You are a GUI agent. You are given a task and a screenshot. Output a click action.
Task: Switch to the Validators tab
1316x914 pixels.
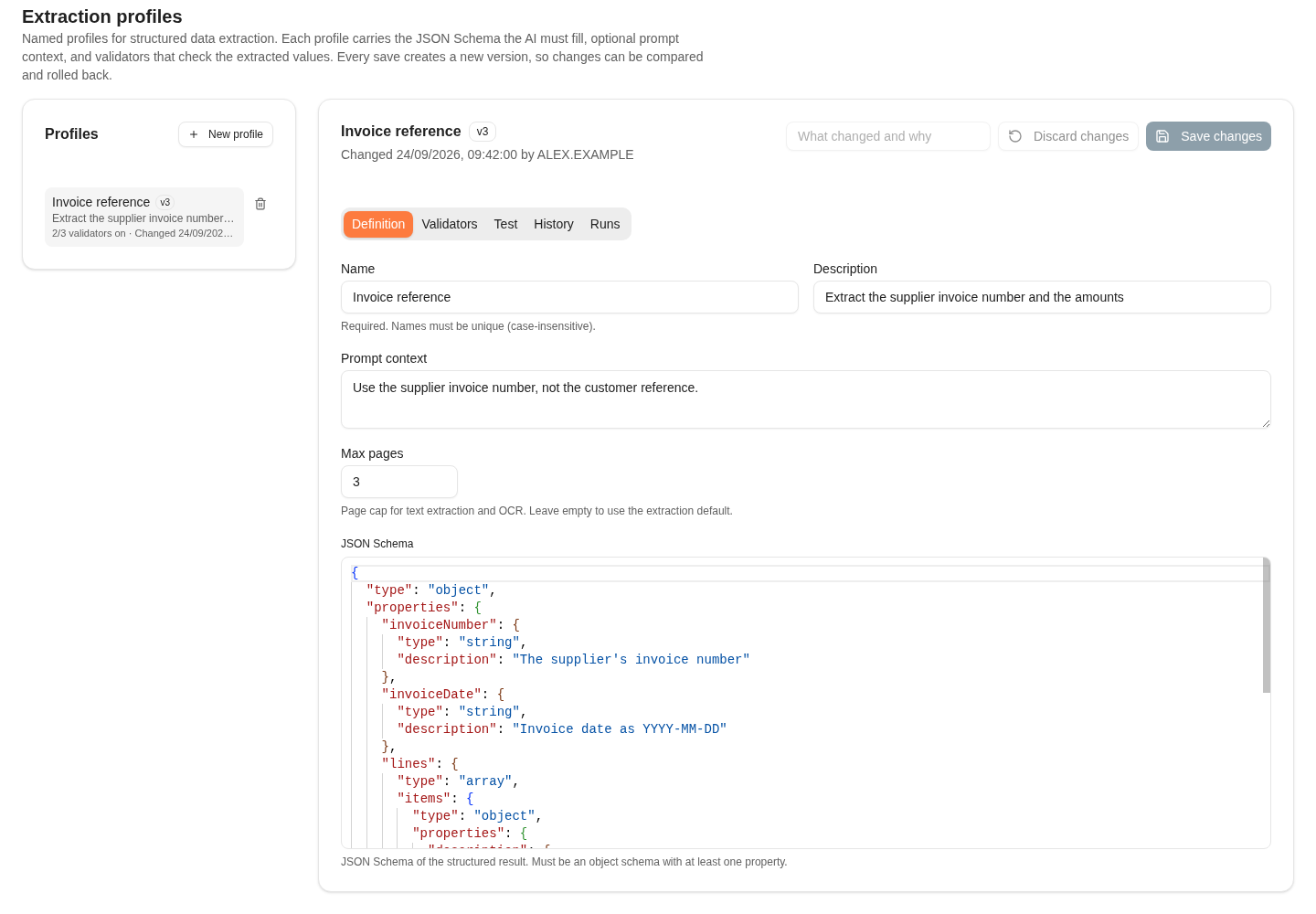(450, 224)
